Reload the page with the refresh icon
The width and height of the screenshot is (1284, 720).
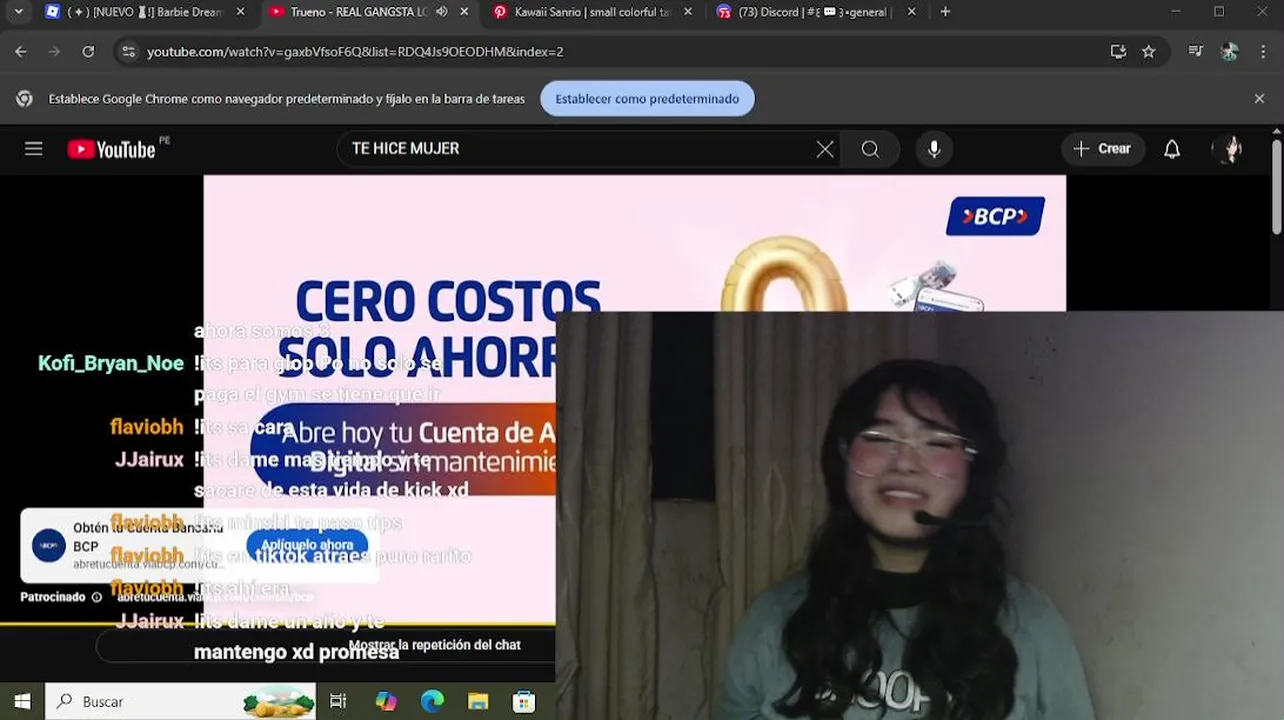(x=88, y=51)
